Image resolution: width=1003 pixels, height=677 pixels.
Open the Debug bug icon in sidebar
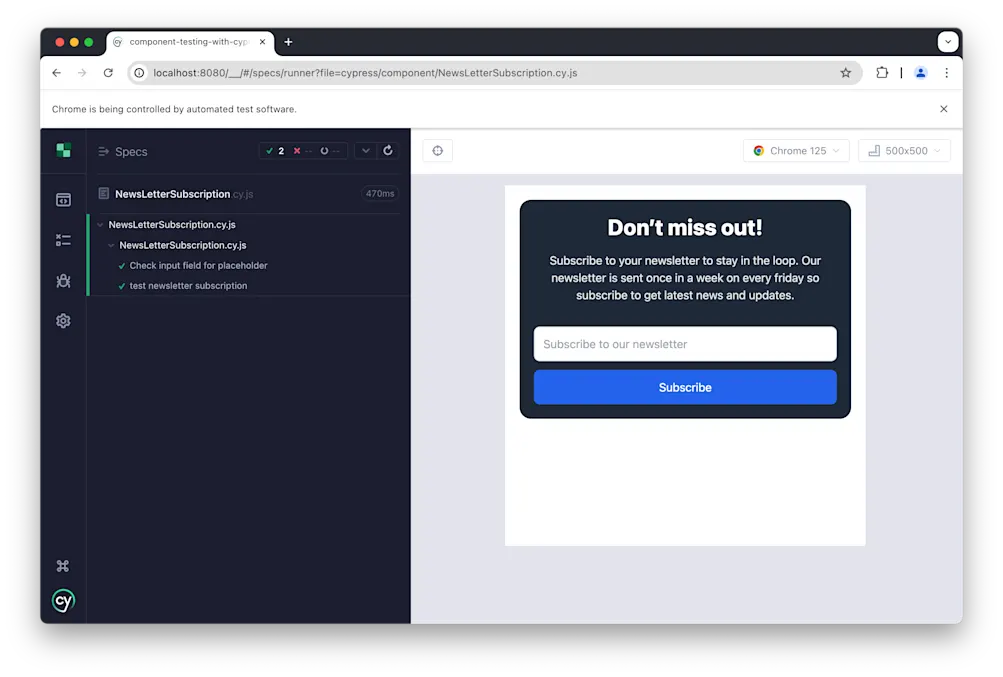pos(63,281)
